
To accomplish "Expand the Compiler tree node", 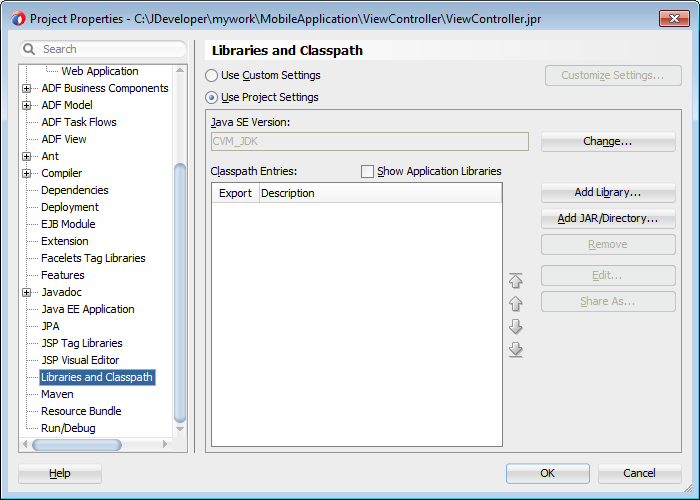I will pos(27,173).
